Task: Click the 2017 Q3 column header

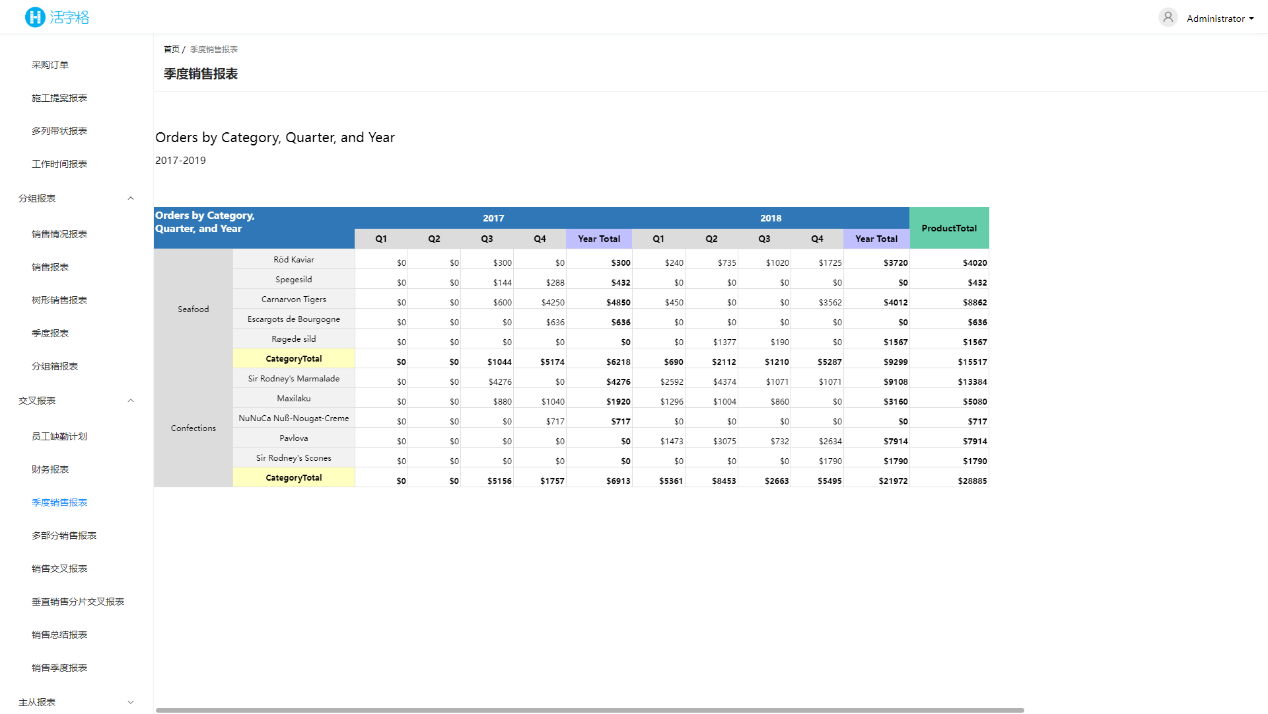Action: pos(487,239)
